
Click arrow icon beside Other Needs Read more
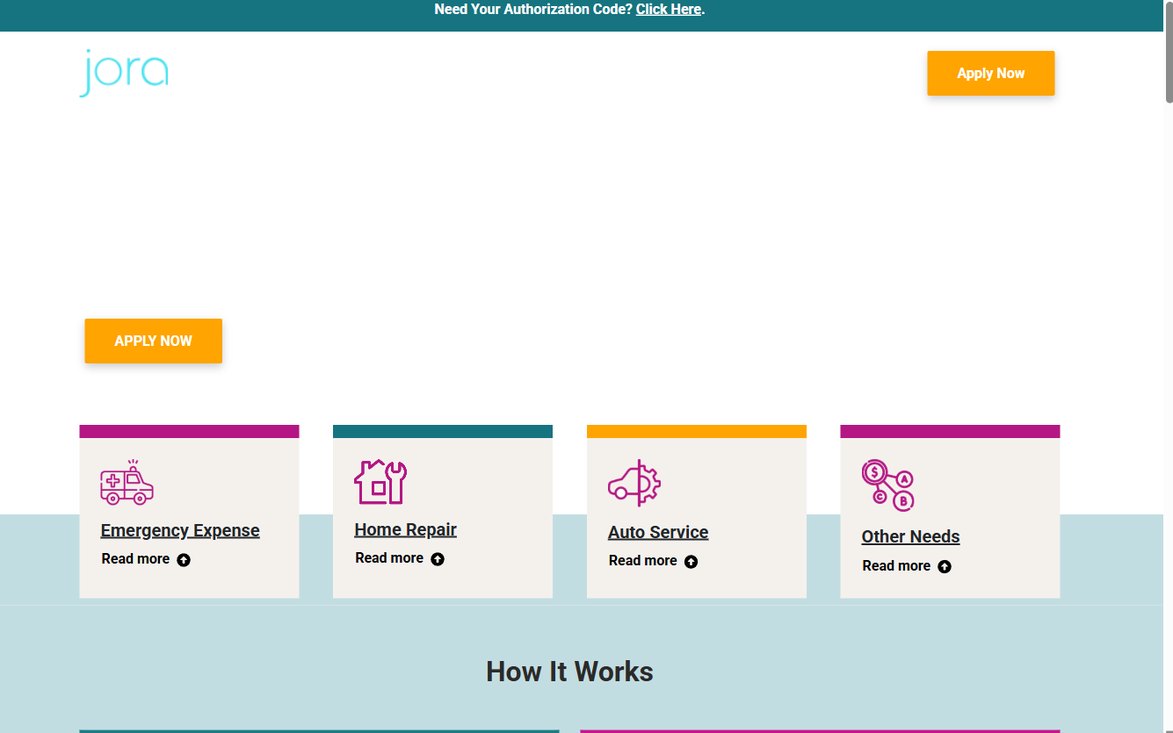[x=945, y=567]
